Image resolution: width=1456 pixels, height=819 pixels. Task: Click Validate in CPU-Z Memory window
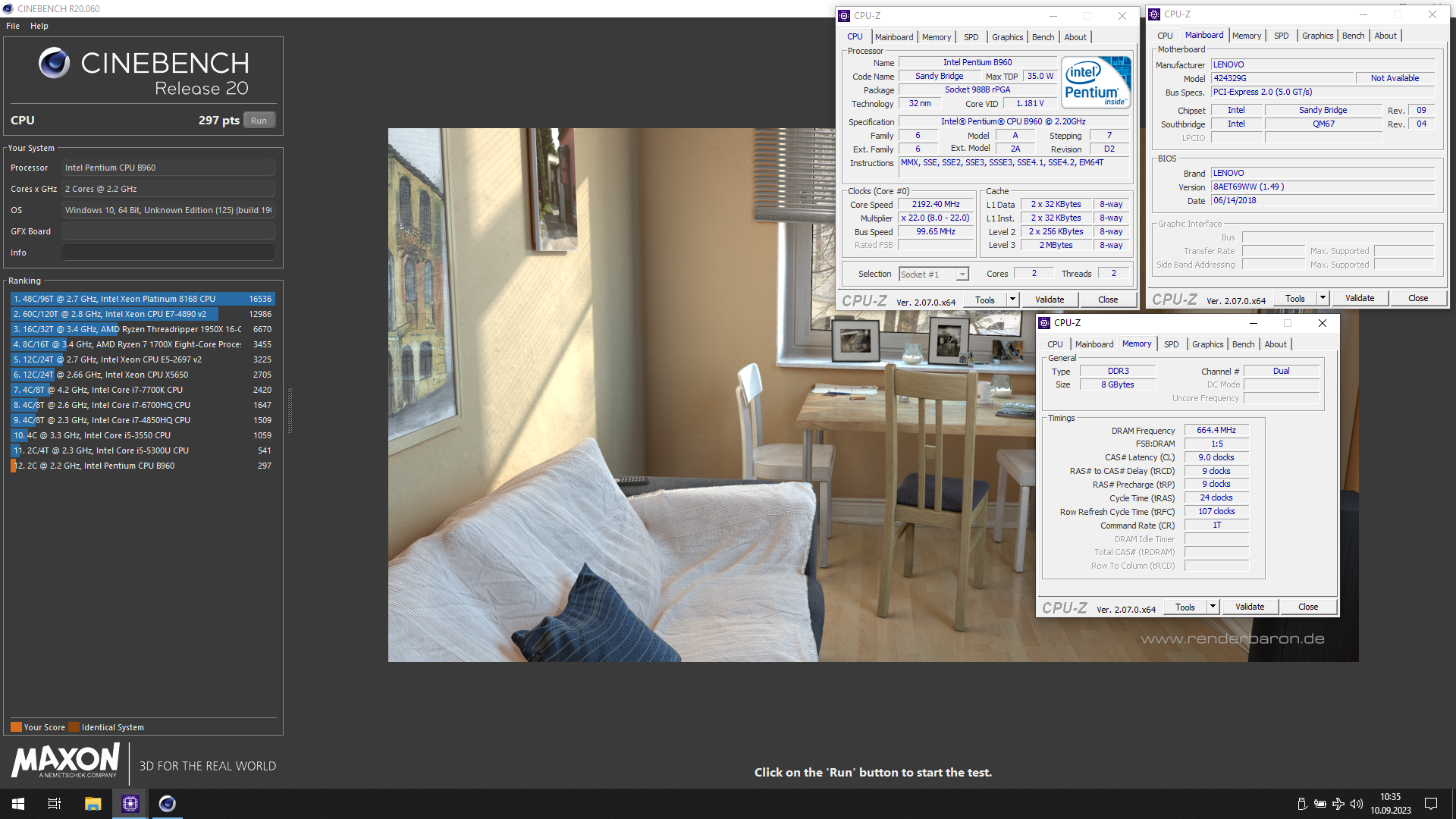pyautogui.click(x=1250, y=607)
